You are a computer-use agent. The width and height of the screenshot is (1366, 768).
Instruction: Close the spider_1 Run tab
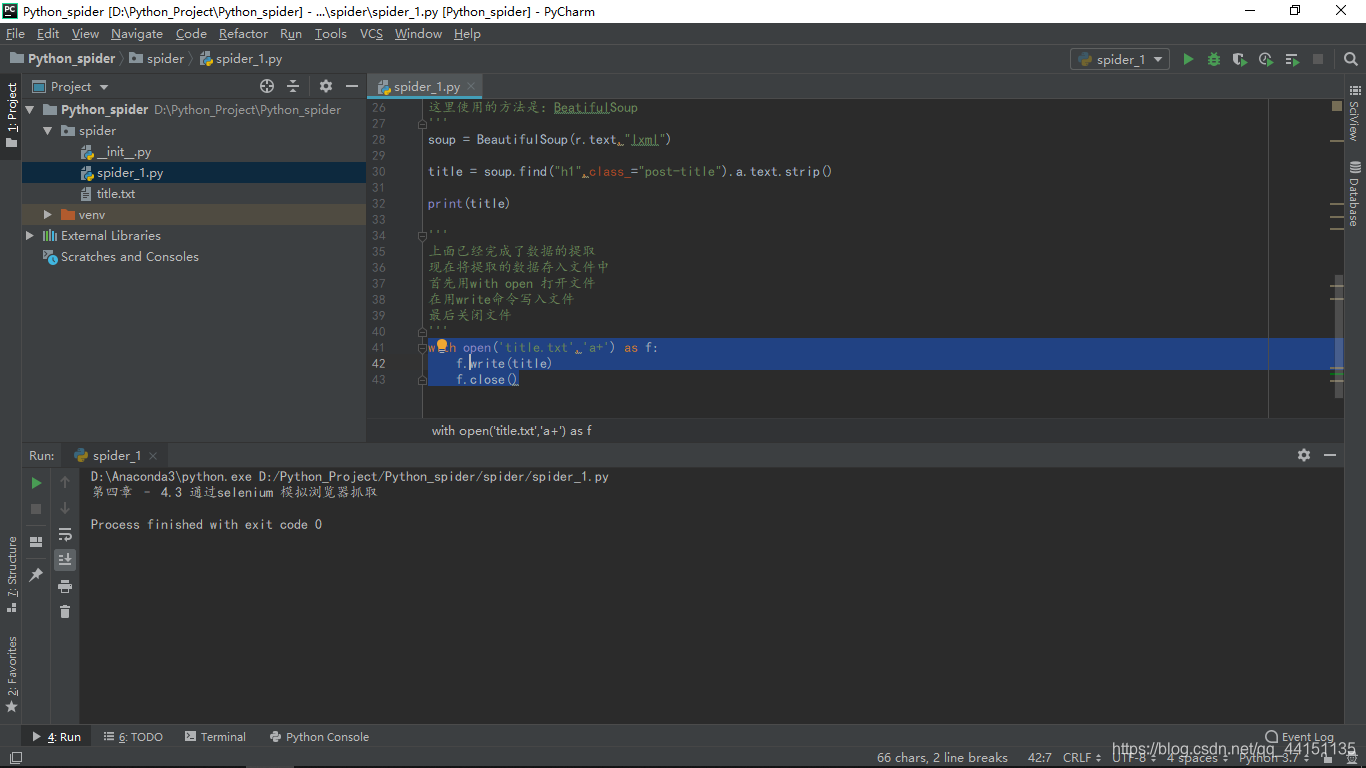point(155,456)
